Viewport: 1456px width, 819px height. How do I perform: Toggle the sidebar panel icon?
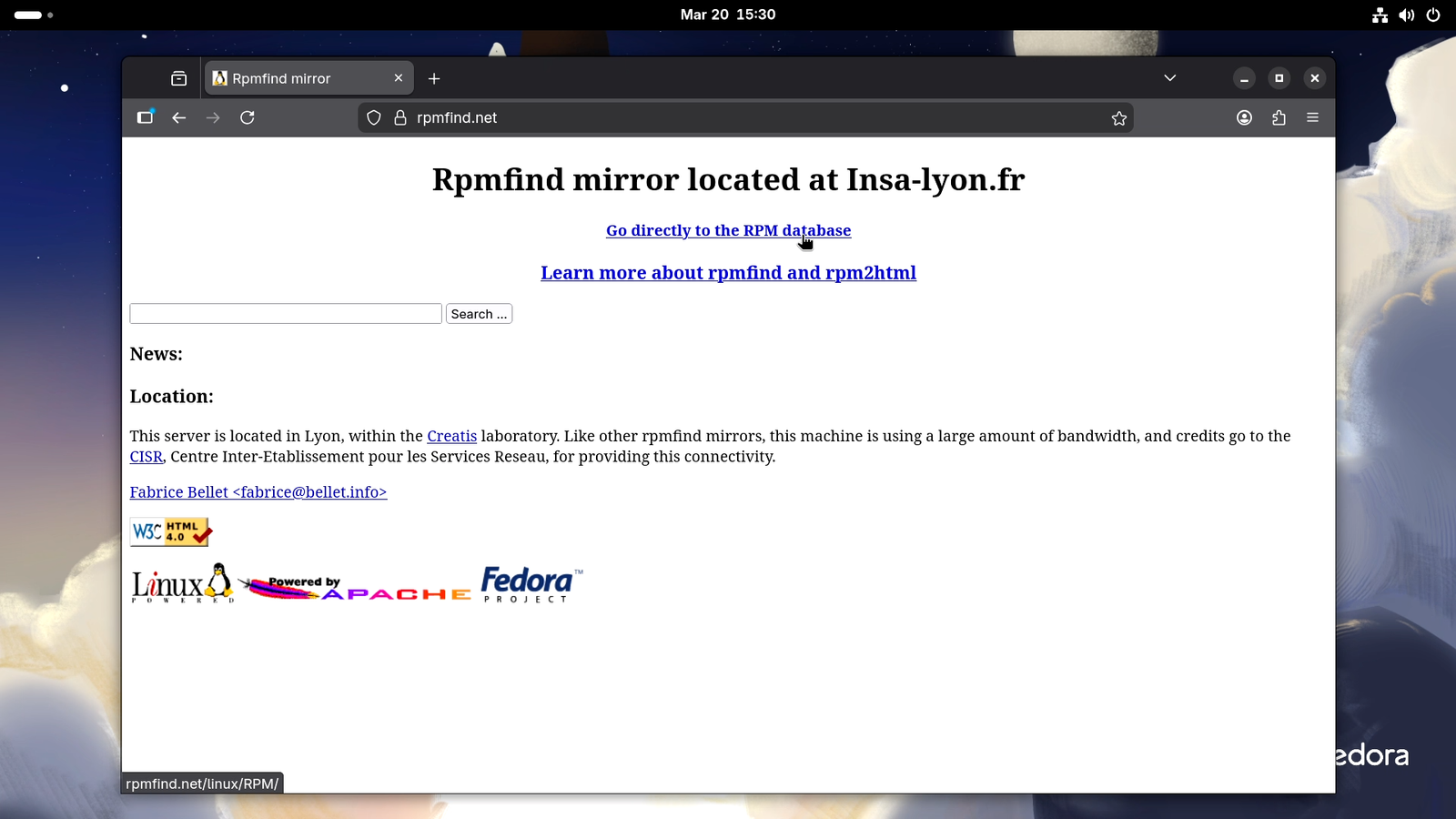[x=145, y=117]
